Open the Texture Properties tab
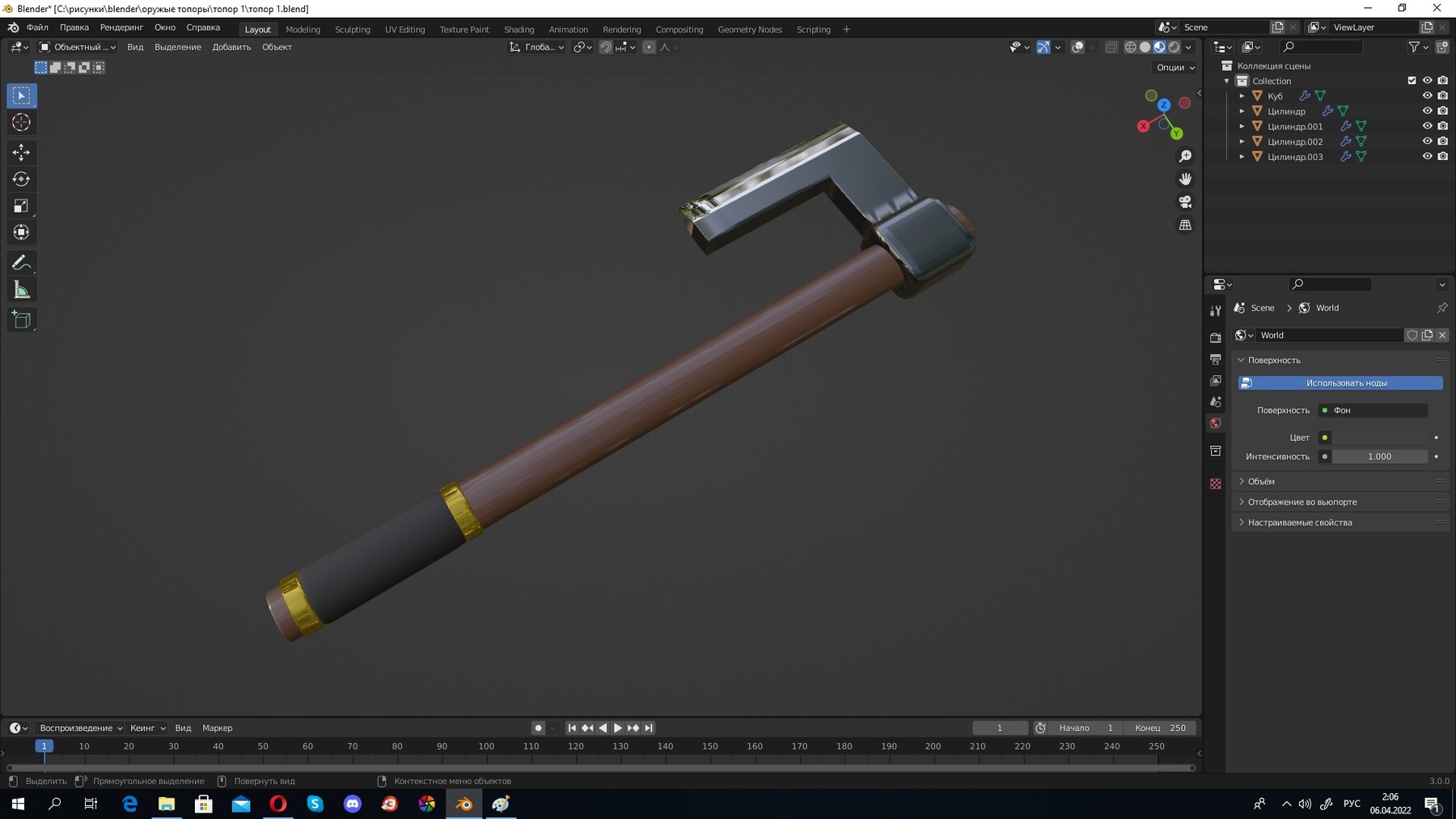The width and height of the screenshot is (1456, 819). pyautogui.click(x=1216, y=483)
